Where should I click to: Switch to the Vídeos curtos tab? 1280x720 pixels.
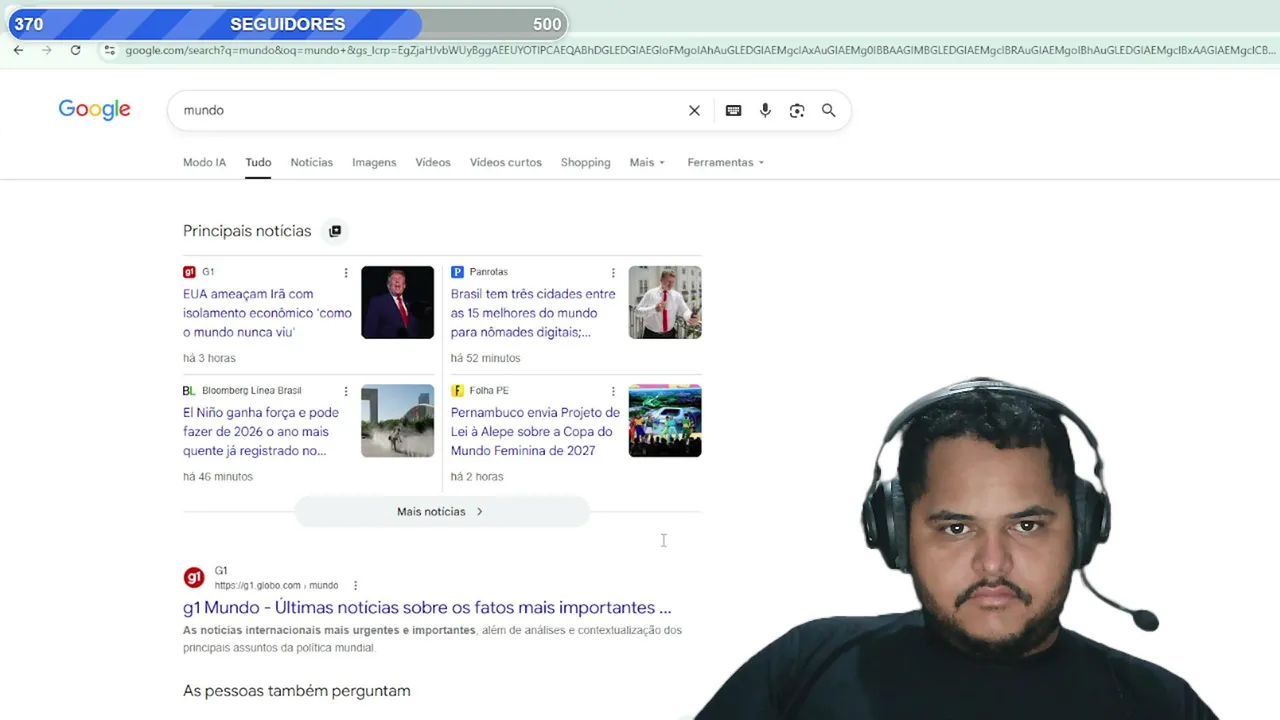tap(505, 162)
